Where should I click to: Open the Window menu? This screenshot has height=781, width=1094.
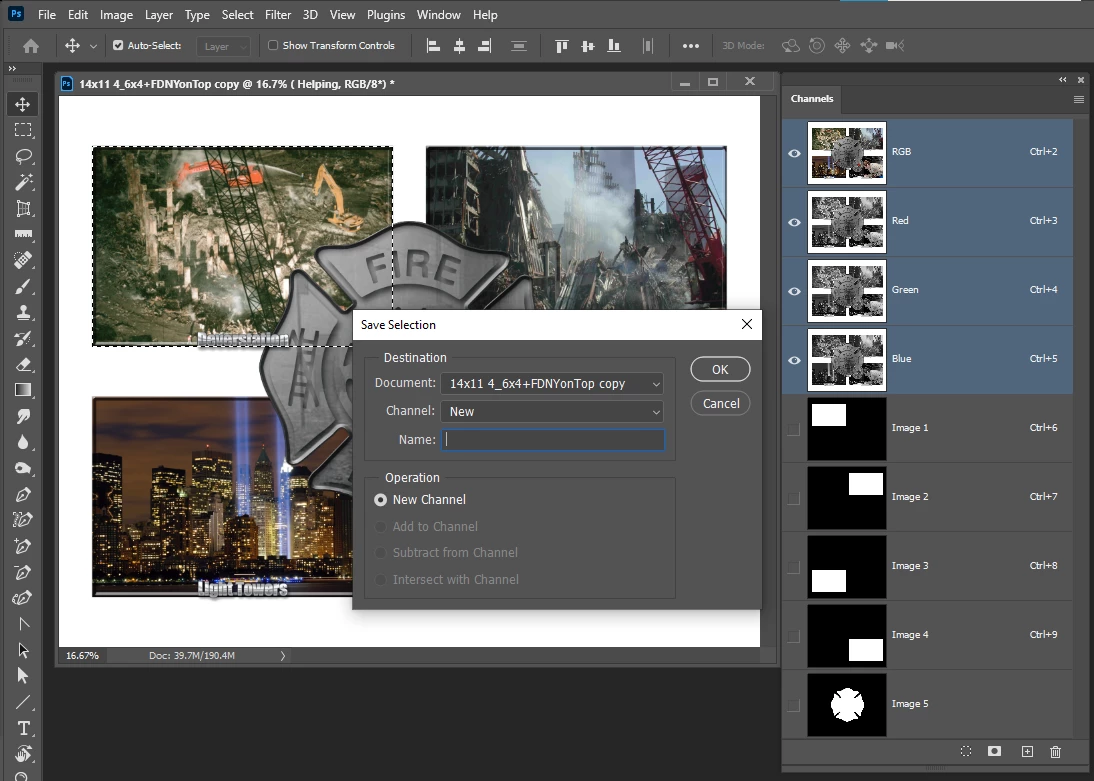[x=438, y=15]
